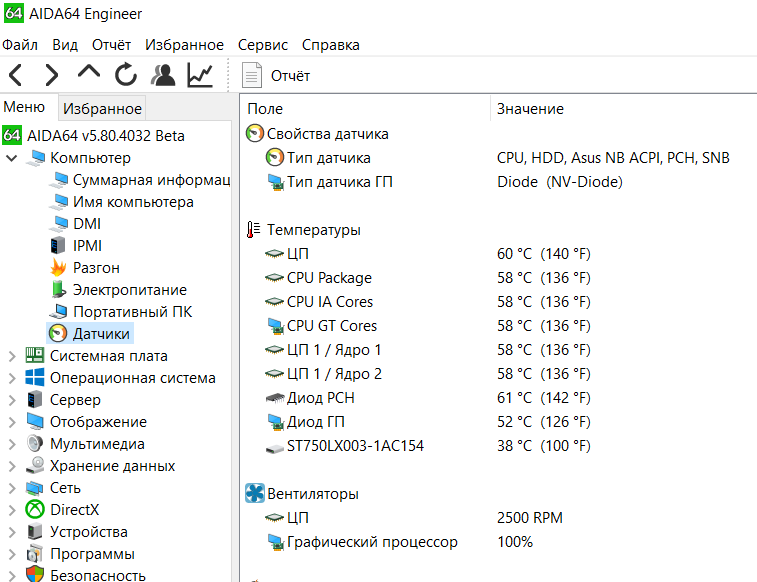Select the ST750LX003-1AC154 drive row

[498, 446]
